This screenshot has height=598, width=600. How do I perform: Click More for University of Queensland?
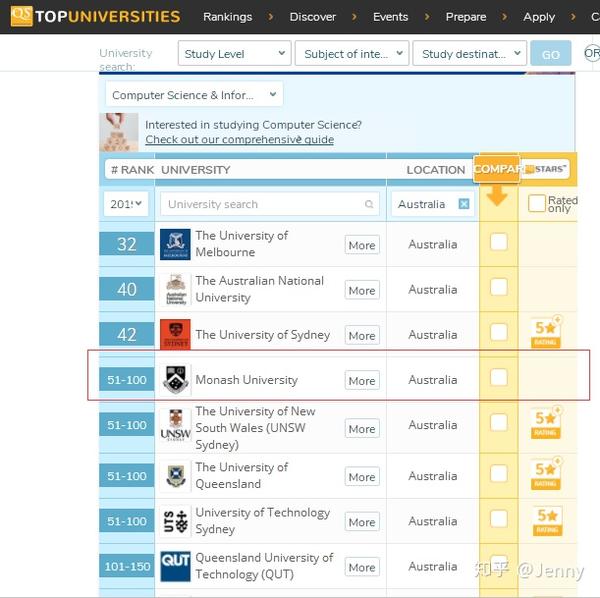(x=362, y=477)
